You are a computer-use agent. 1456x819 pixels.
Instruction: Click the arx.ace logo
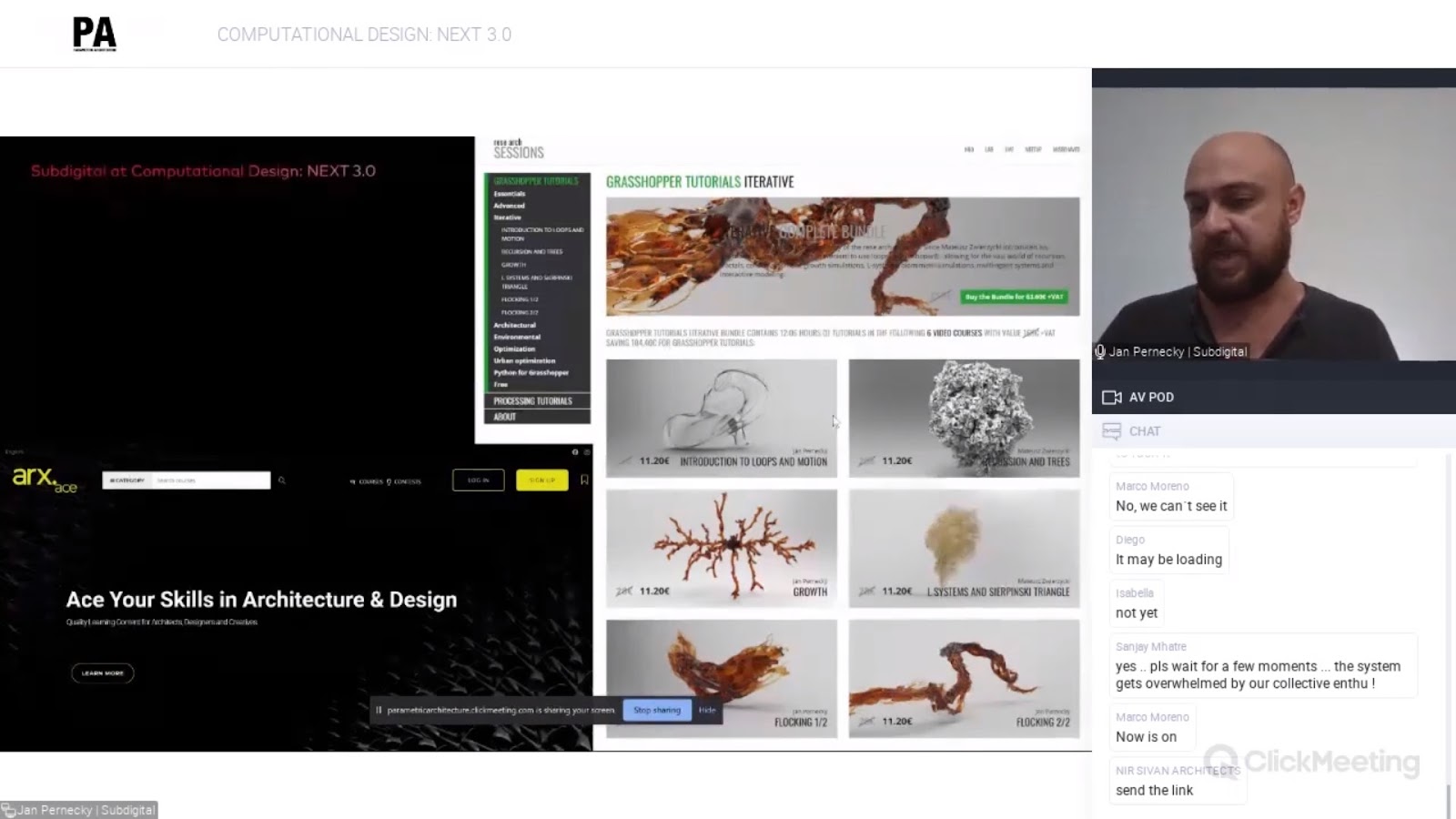coord(44,479)
